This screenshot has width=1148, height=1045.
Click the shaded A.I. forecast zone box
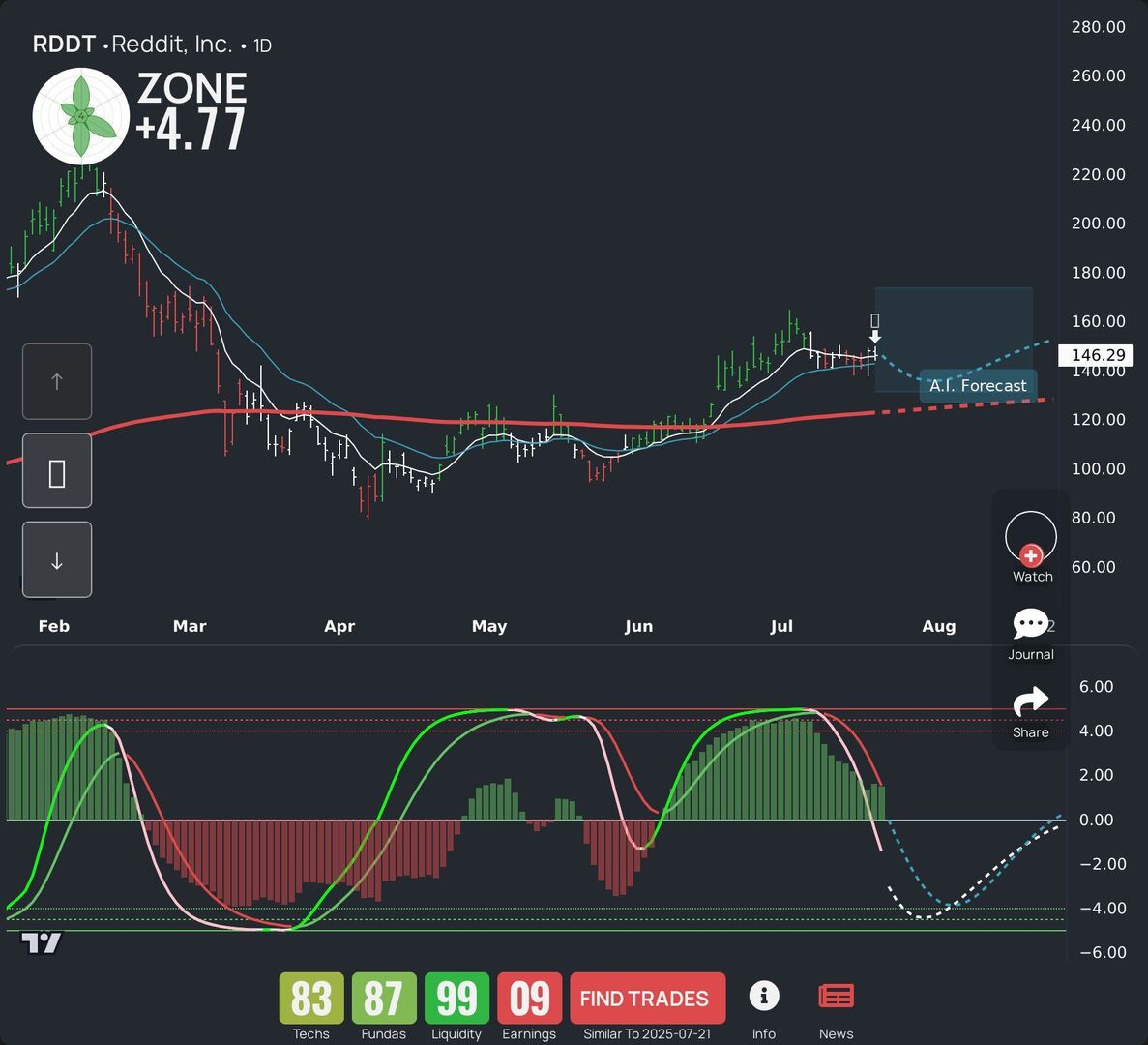(954, 340)
